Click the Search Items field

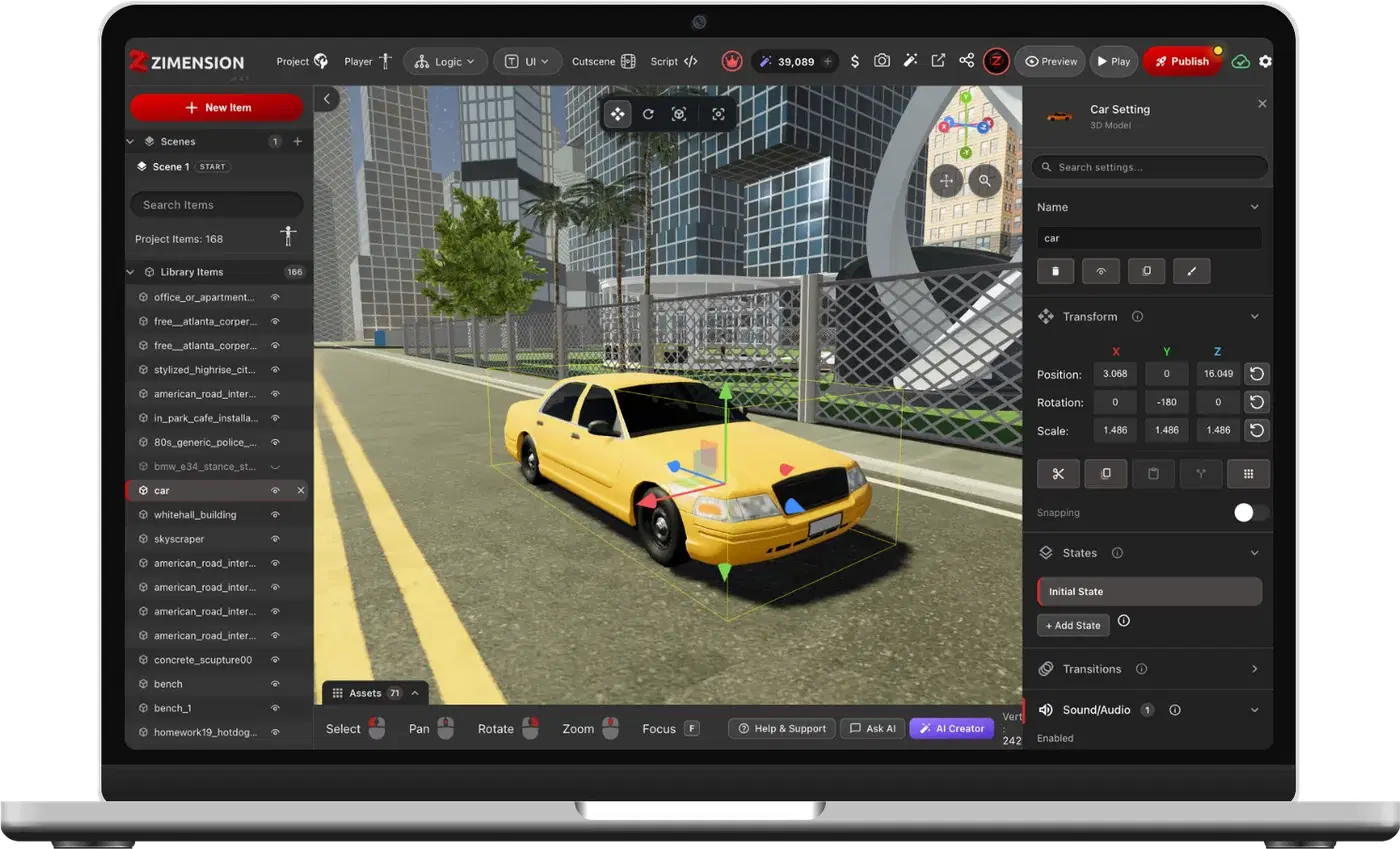[217, 205]
